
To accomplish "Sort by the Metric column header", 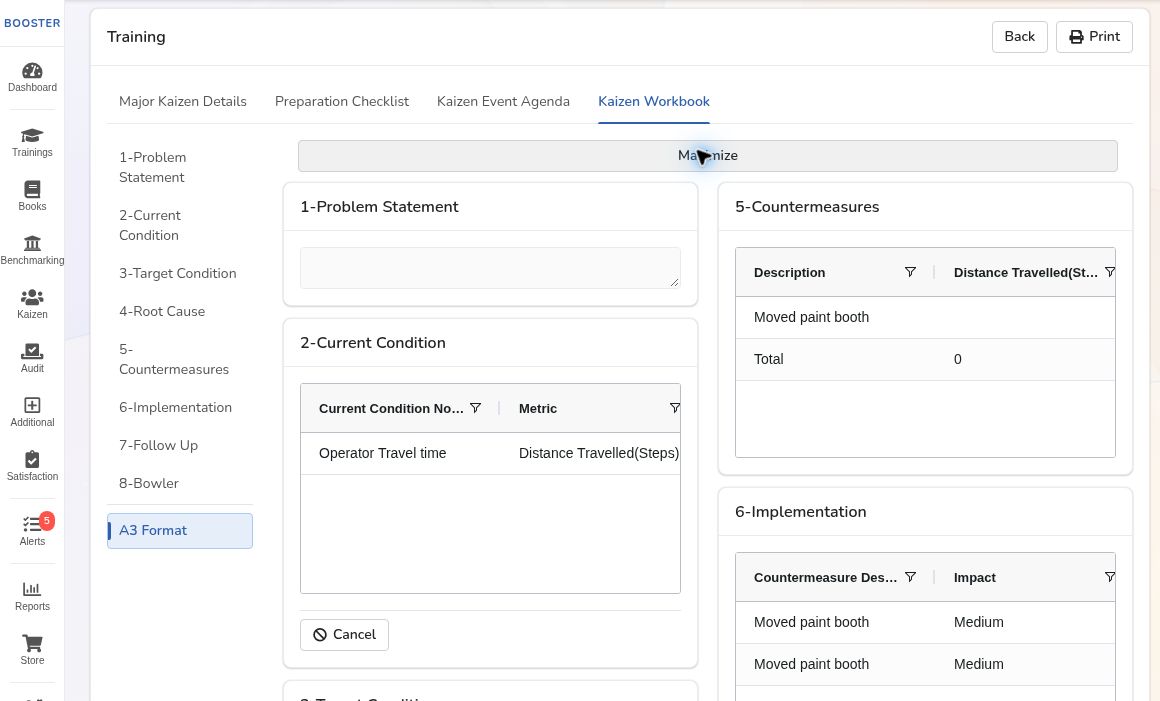I will coord(538,408).
